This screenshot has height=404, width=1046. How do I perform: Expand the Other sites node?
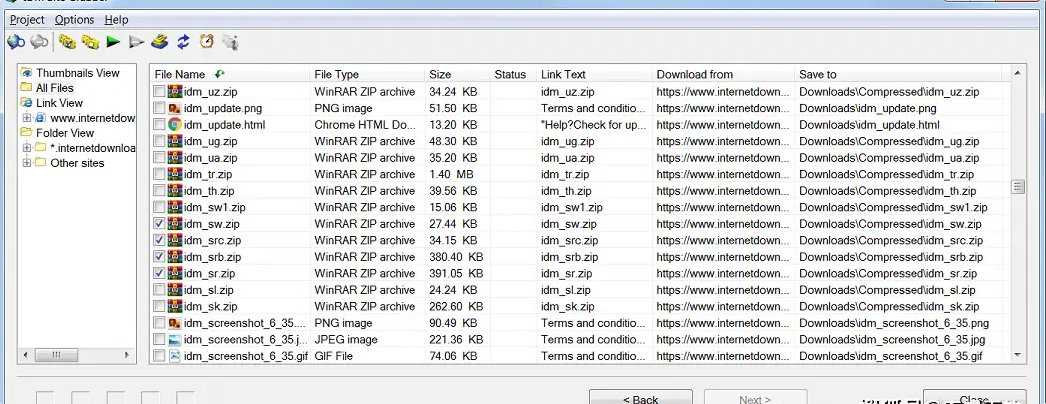tap(27, 163)
